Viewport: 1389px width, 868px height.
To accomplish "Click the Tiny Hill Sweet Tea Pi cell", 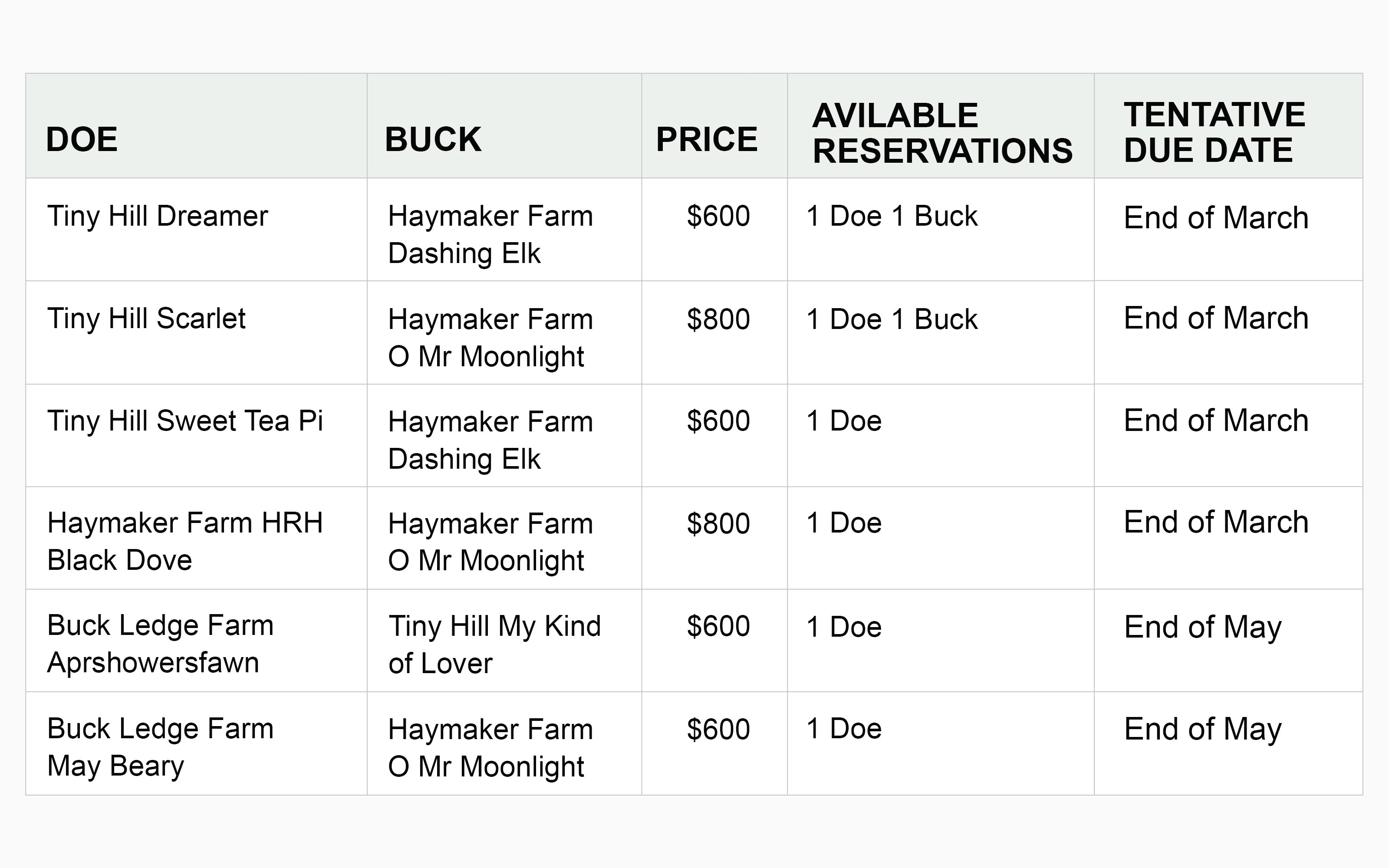I will pyautogui.click(x=185, y=421).
